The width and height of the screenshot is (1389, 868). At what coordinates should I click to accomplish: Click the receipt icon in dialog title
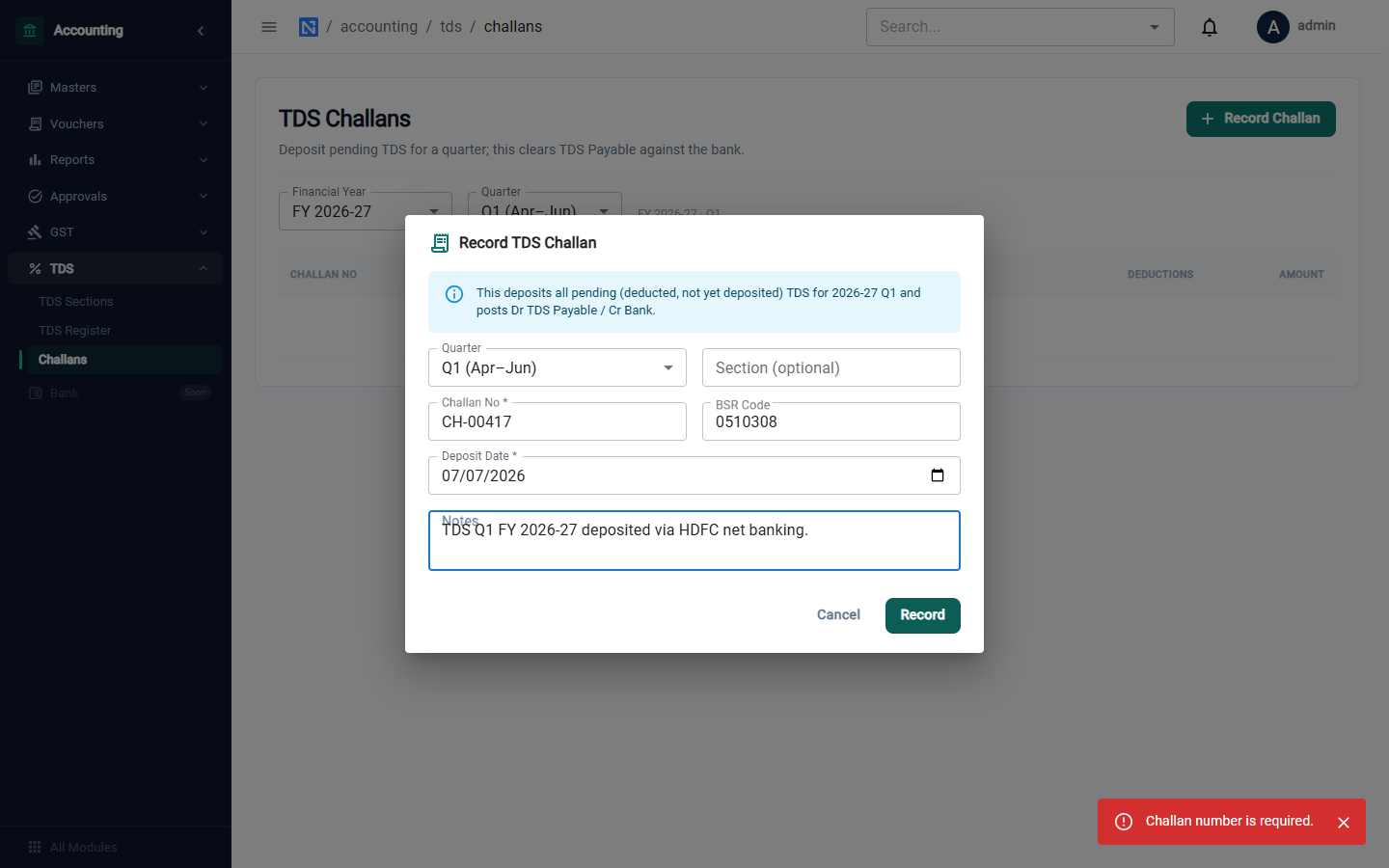[440, 243]
